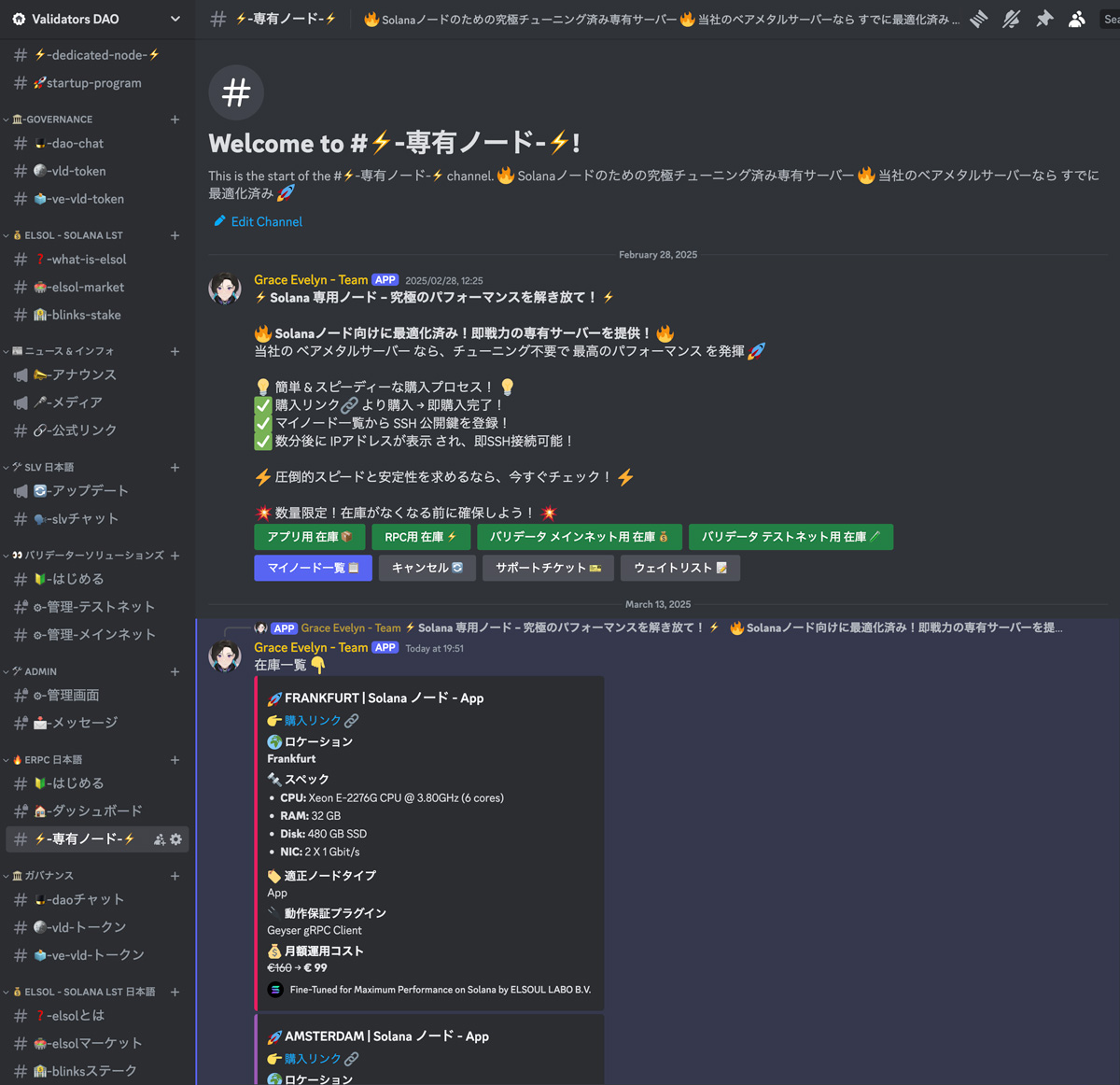
Task: Click バリデータ テストネット用 在庫 button
Action: click(791, 537)
